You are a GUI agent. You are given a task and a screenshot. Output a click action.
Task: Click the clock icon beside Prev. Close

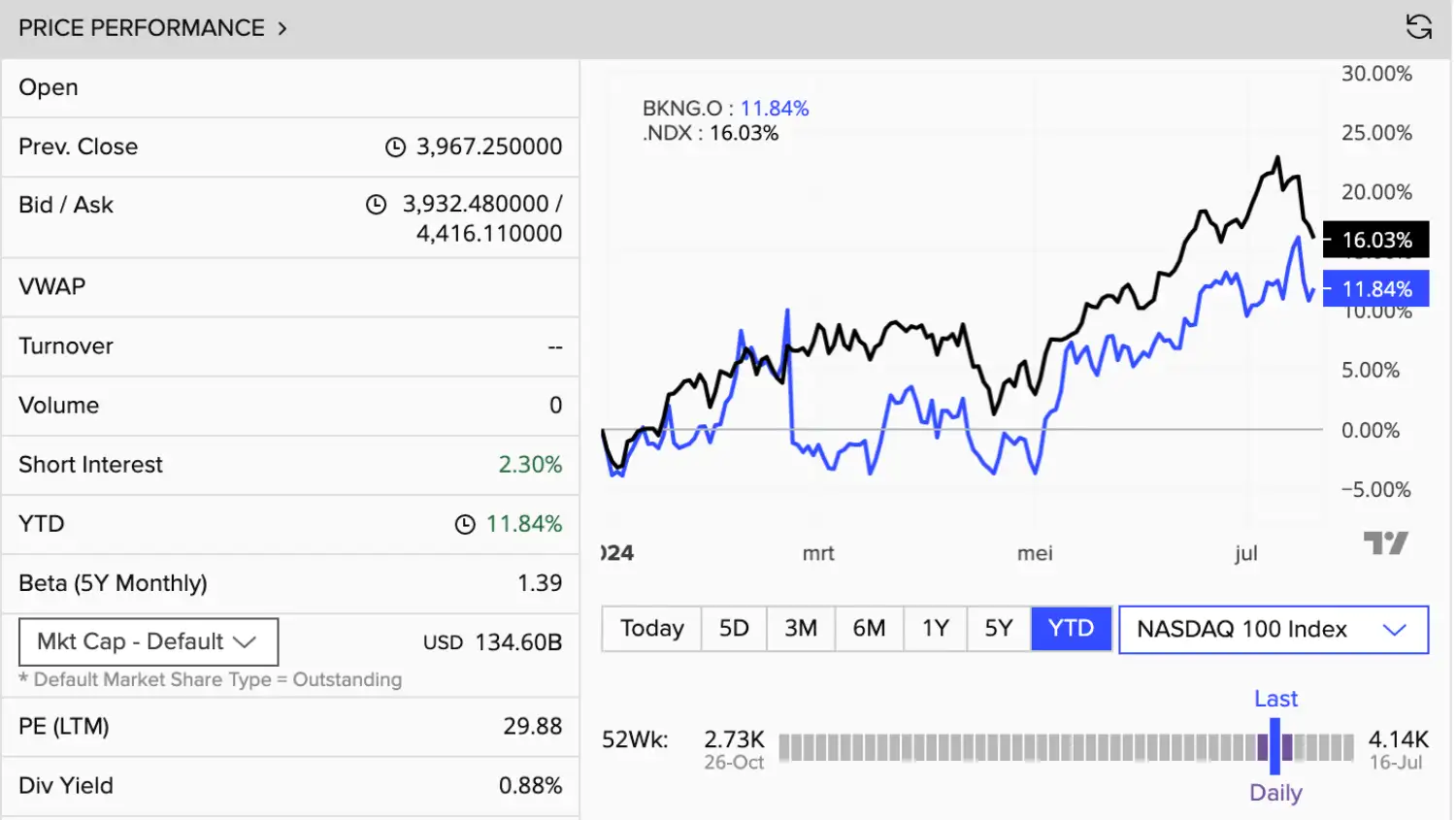coord(395,148)
